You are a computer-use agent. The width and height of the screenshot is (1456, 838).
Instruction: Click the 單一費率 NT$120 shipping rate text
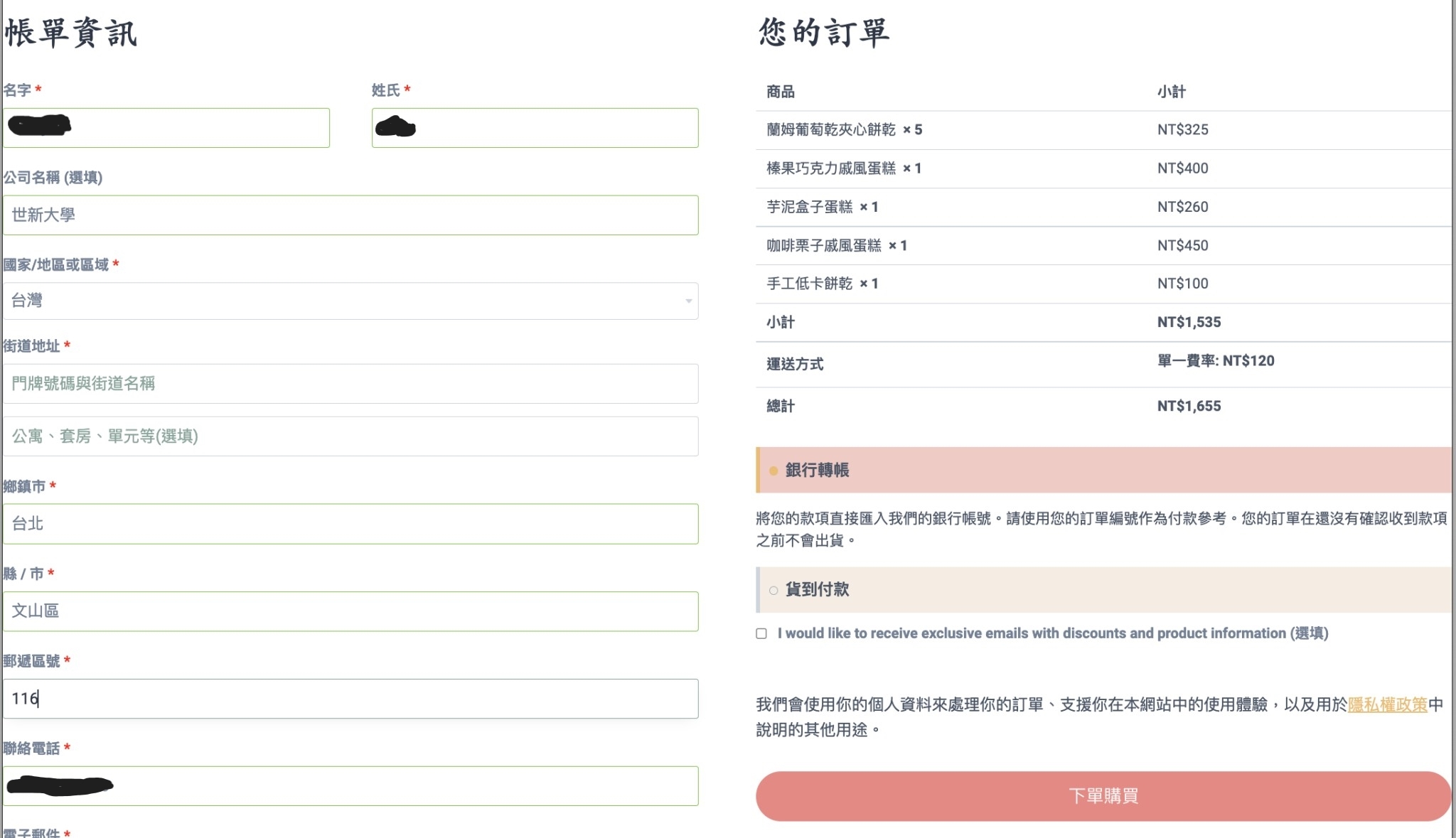[1215, 361]
